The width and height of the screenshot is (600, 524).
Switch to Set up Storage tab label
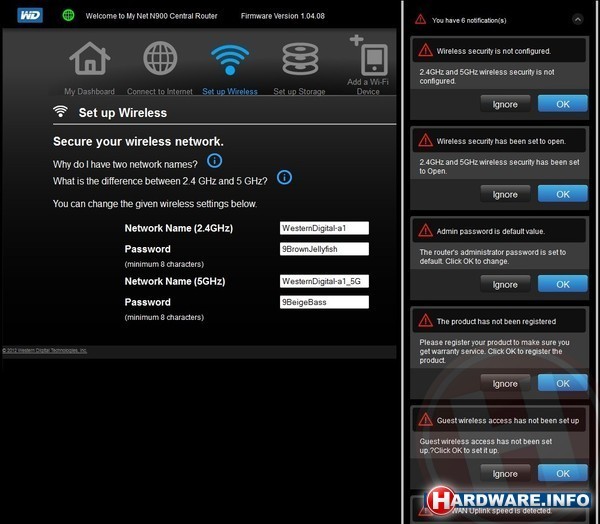pyautogui.click(x=299, y=91)
